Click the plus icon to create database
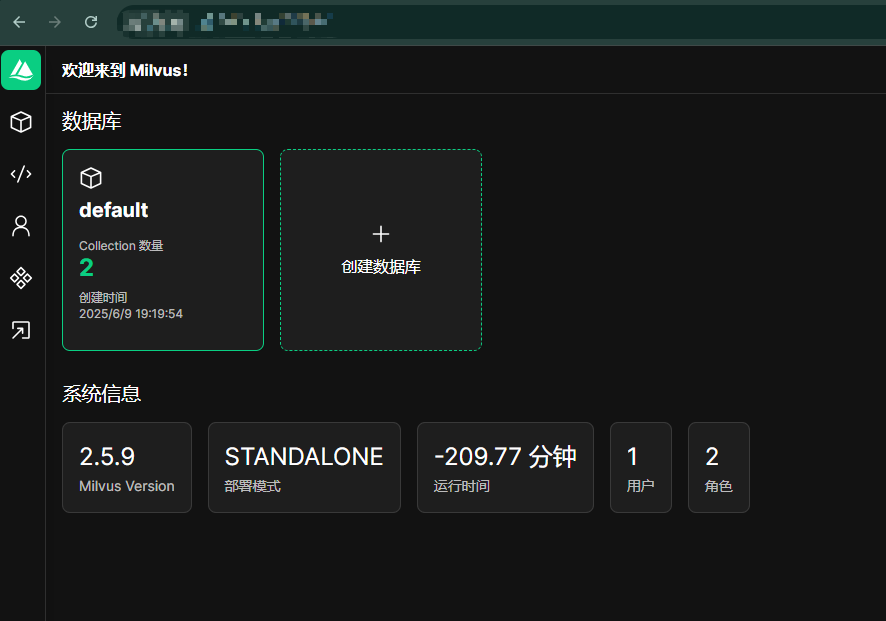This screenshot has height=621, width=886. tap(381, 234)
